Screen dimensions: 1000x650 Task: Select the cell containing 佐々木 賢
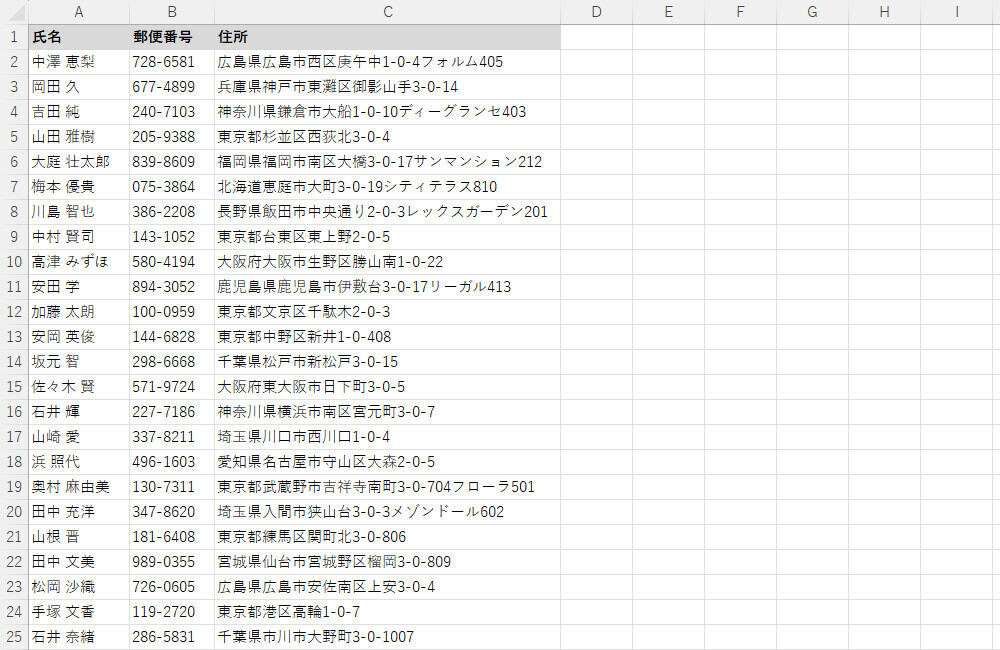point(78,387)
